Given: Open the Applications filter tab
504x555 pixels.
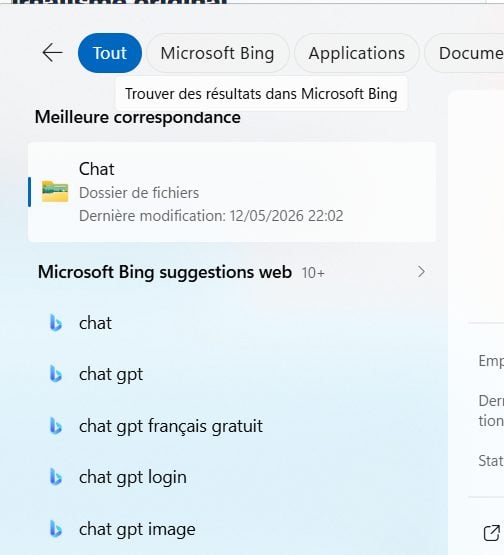Looking at the screenshot, I should [x=356, y=53].
